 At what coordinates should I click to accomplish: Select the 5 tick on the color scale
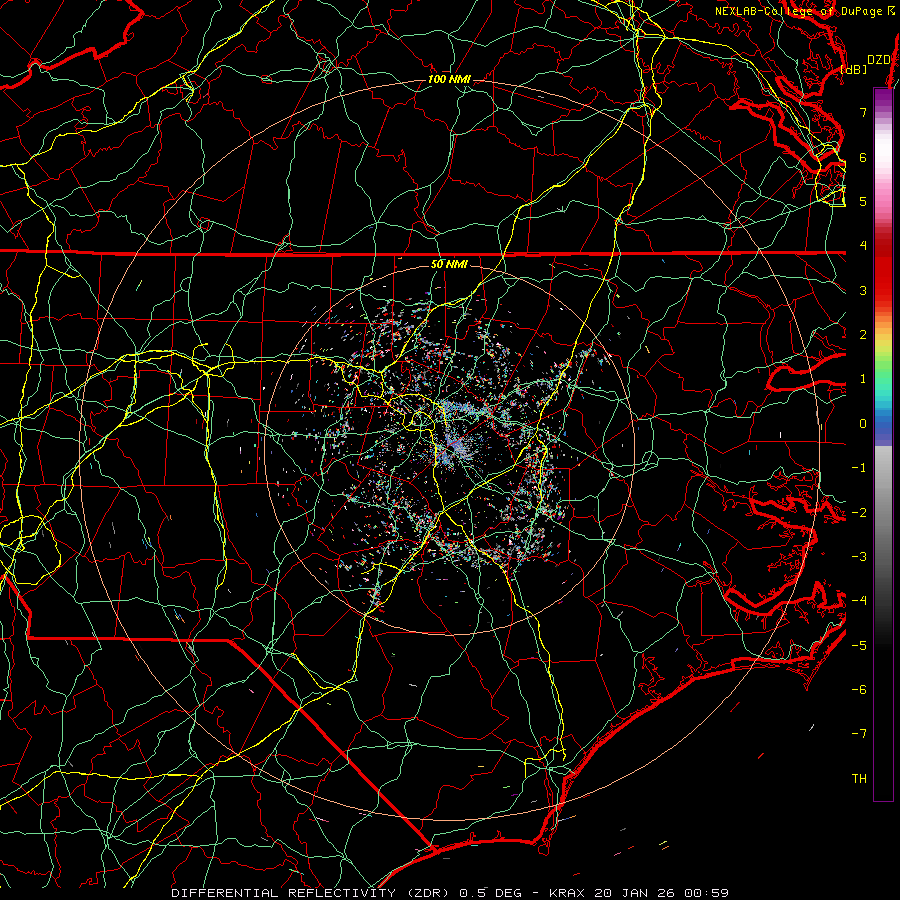click(863, 201)
